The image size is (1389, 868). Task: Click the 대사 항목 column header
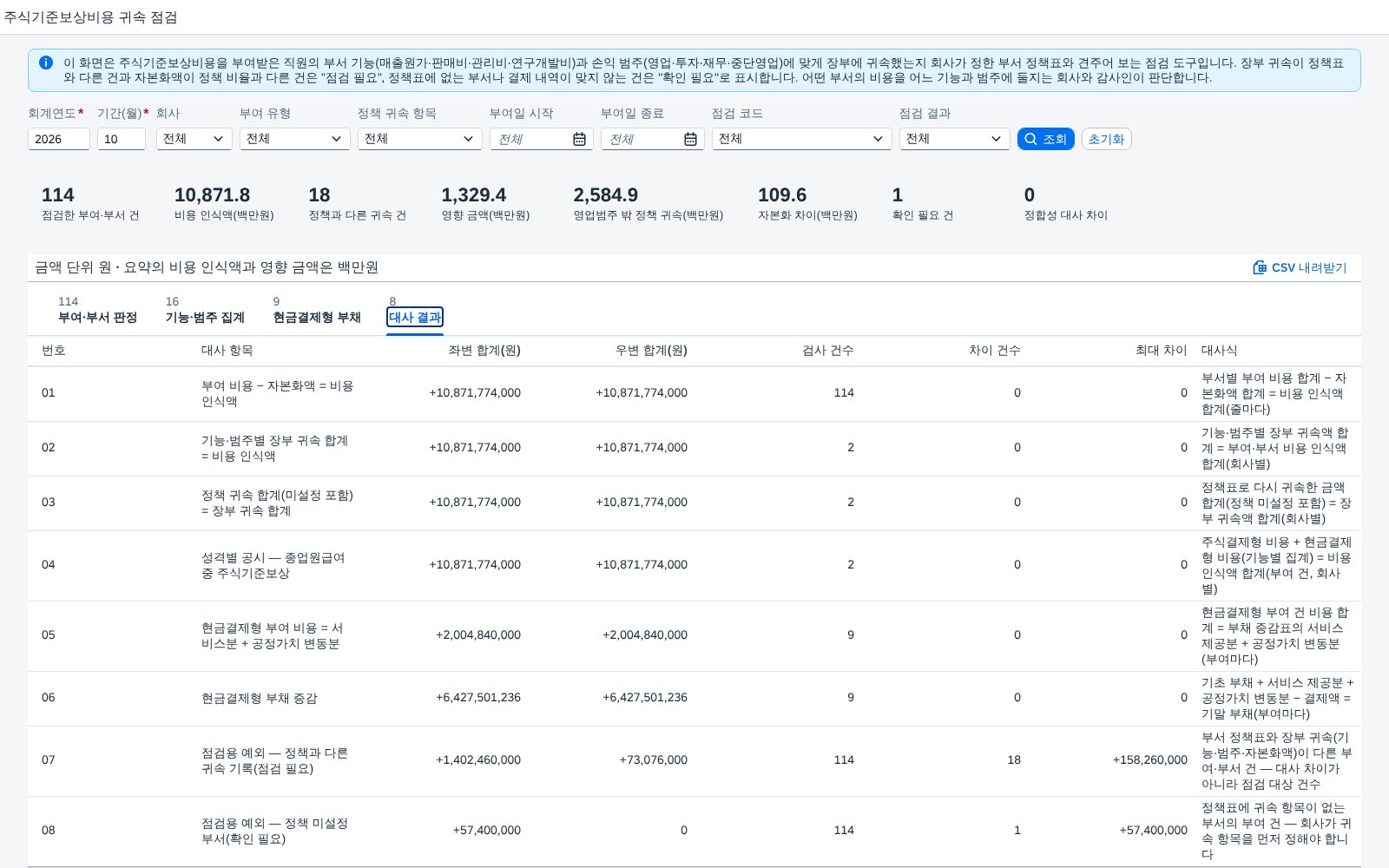tap(227, 351)
